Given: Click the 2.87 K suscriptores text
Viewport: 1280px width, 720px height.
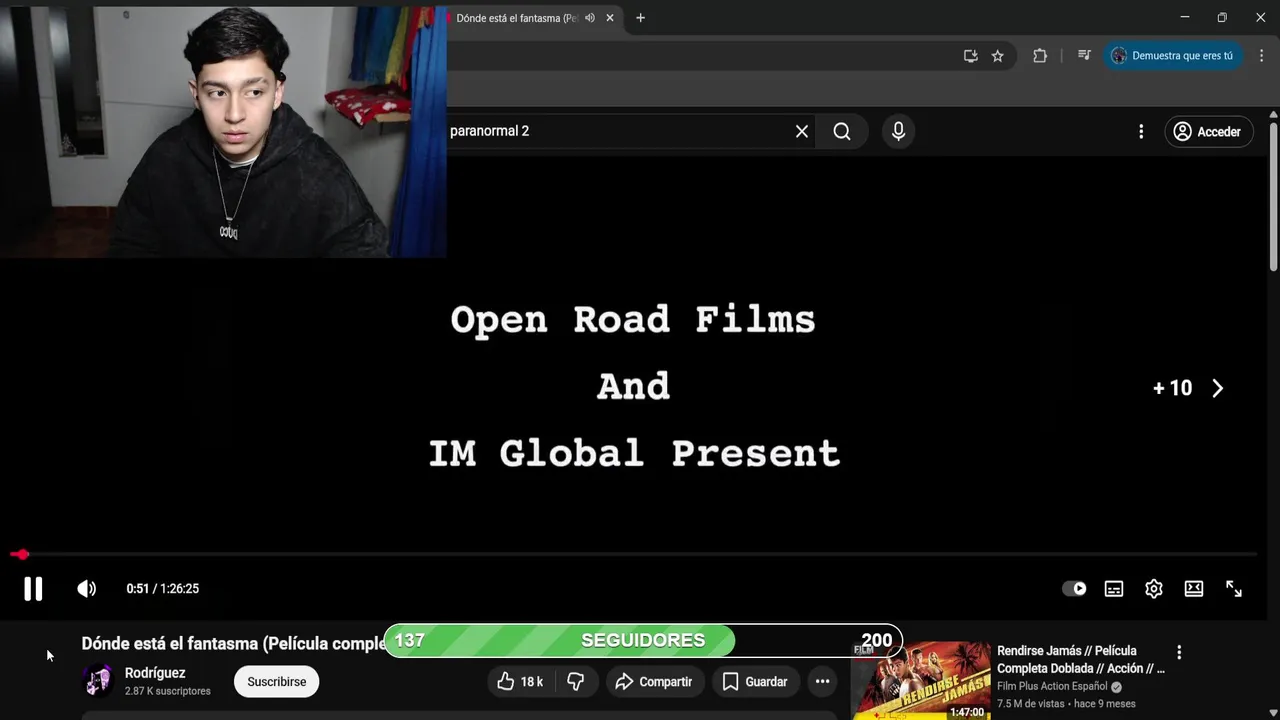Looking at the screenshot, I should pos(168,691).
